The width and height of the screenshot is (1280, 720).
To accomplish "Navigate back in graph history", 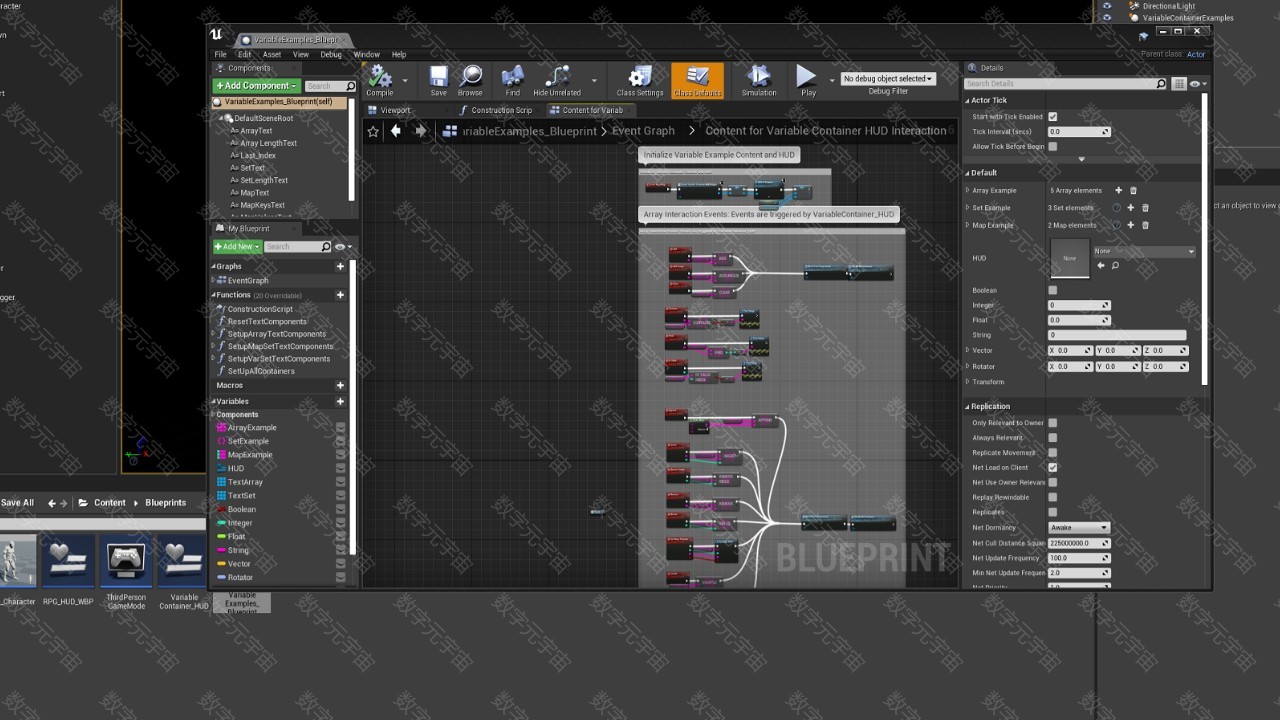I will [396, 131].
